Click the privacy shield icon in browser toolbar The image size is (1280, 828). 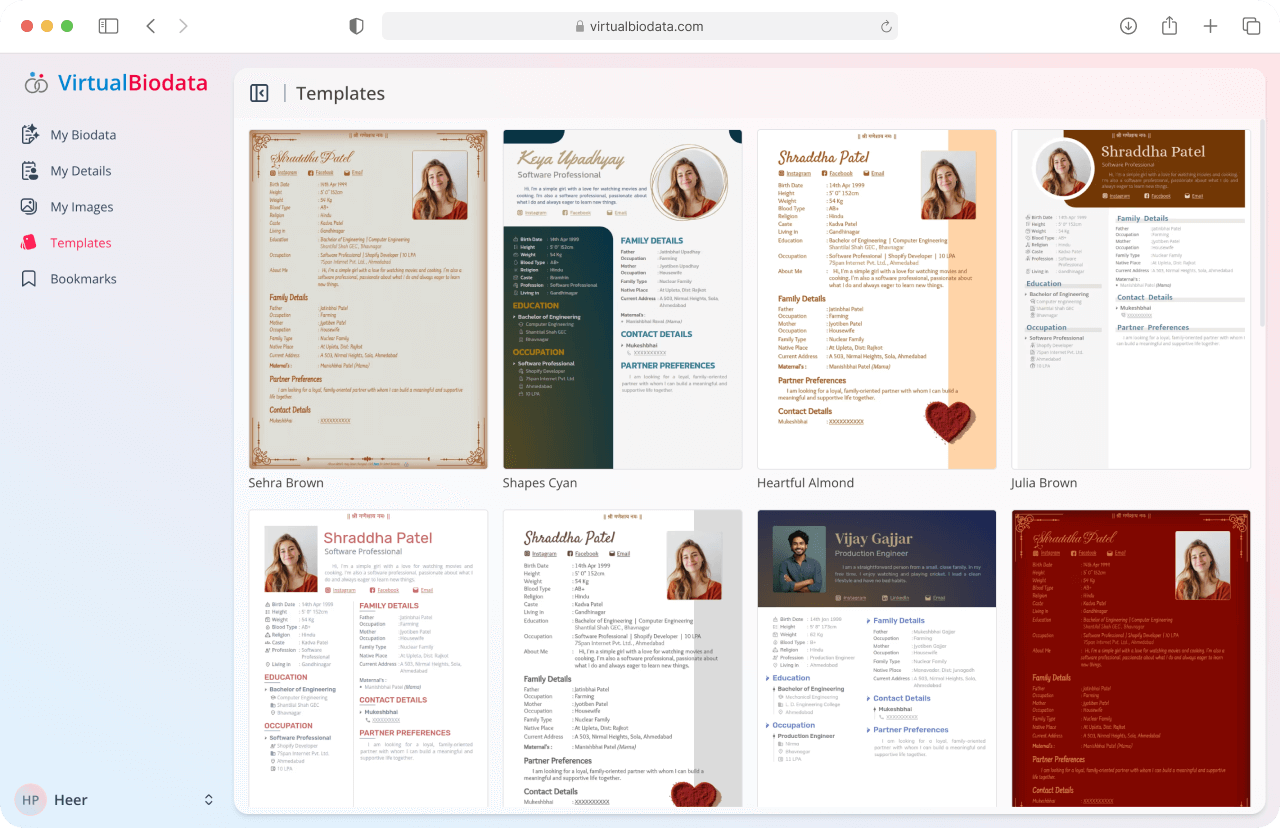355,25
